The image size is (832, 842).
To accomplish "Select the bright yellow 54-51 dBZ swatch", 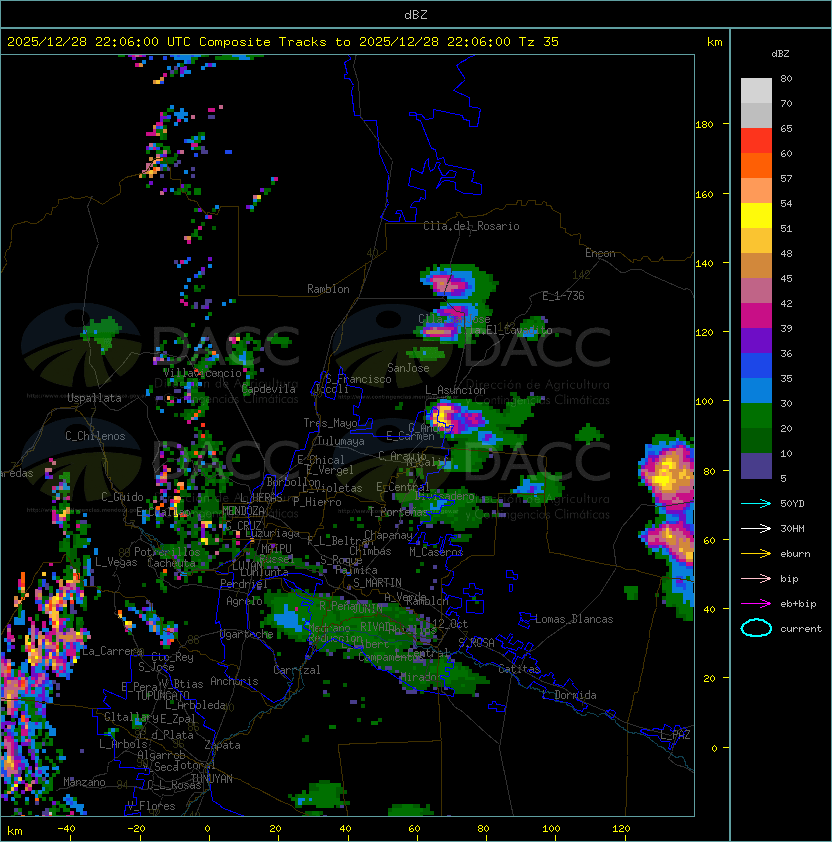I will coord(756,215).
